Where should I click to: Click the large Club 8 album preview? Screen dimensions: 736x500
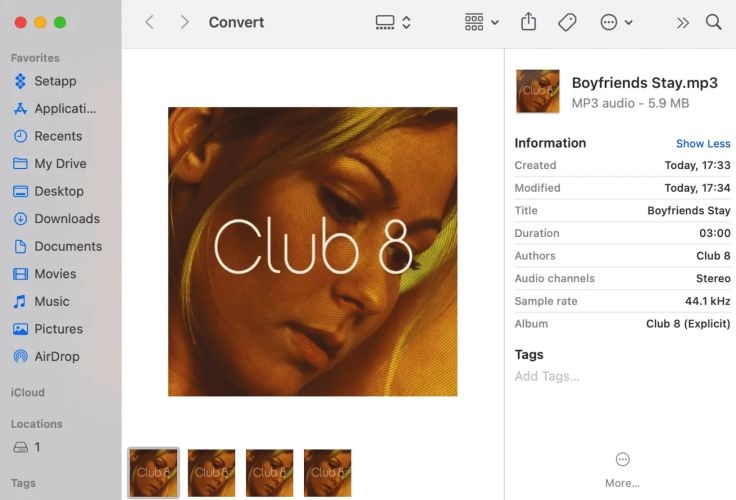click(x=313, y=252)
